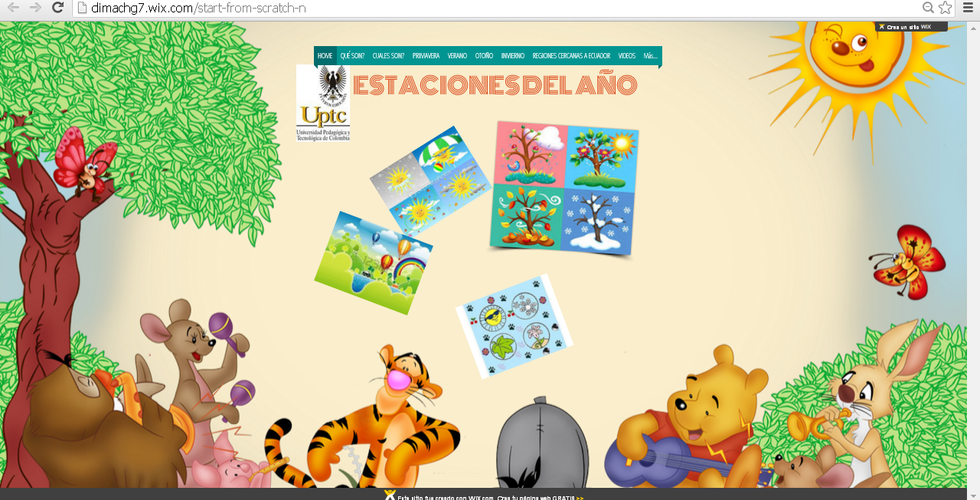Open the VIDEOS page
The height and width of the screenshot is (500, 980).
tap(627, 56)
